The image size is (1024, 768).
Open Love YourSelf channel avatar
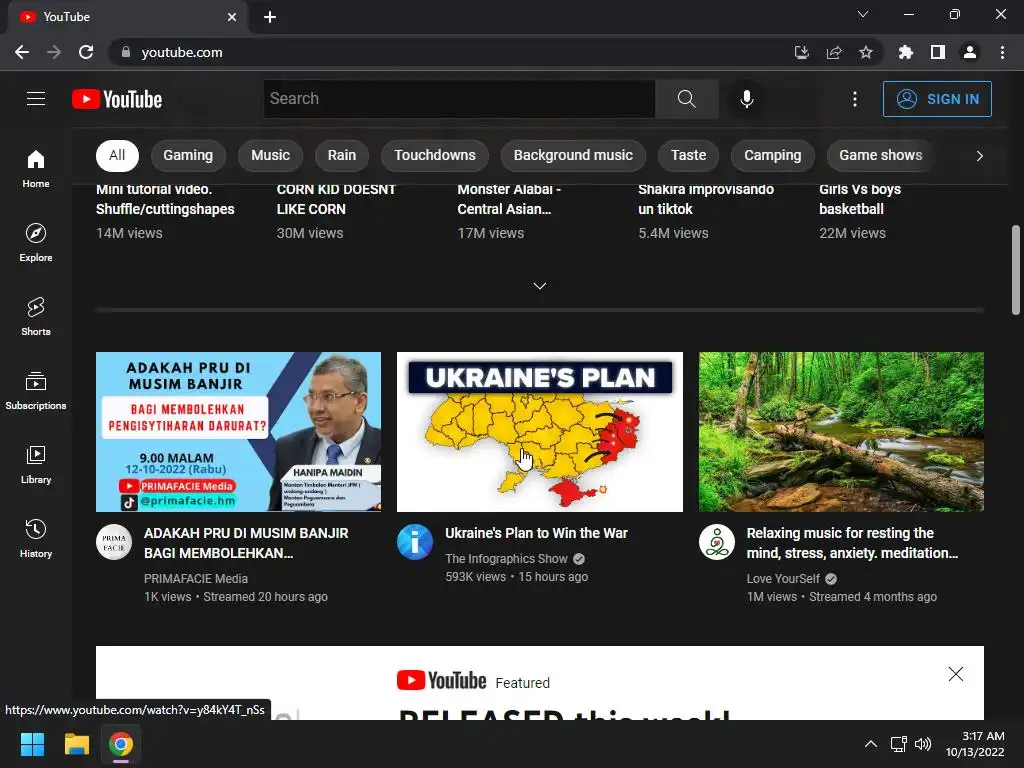[716, 542]
